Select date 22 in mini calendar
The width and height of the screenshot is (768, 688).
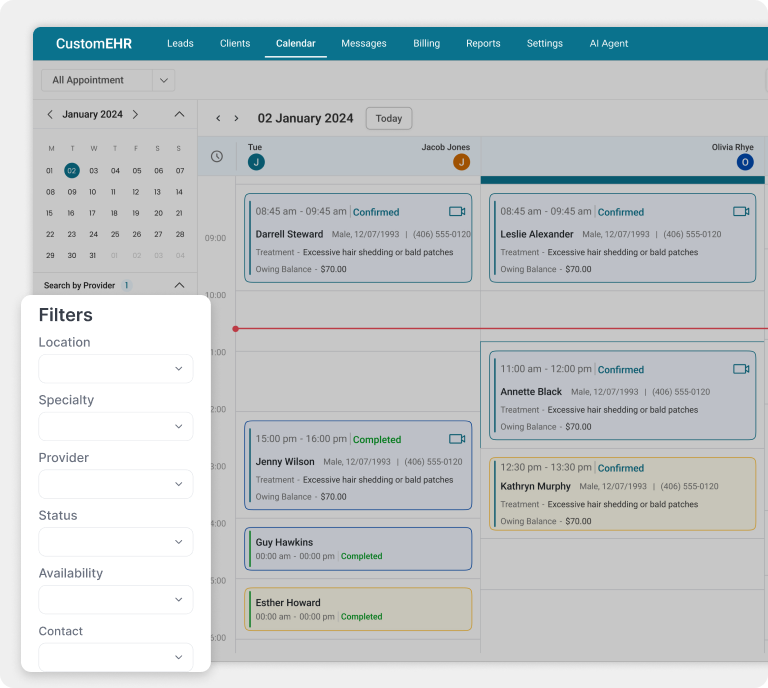pos(50,234)
